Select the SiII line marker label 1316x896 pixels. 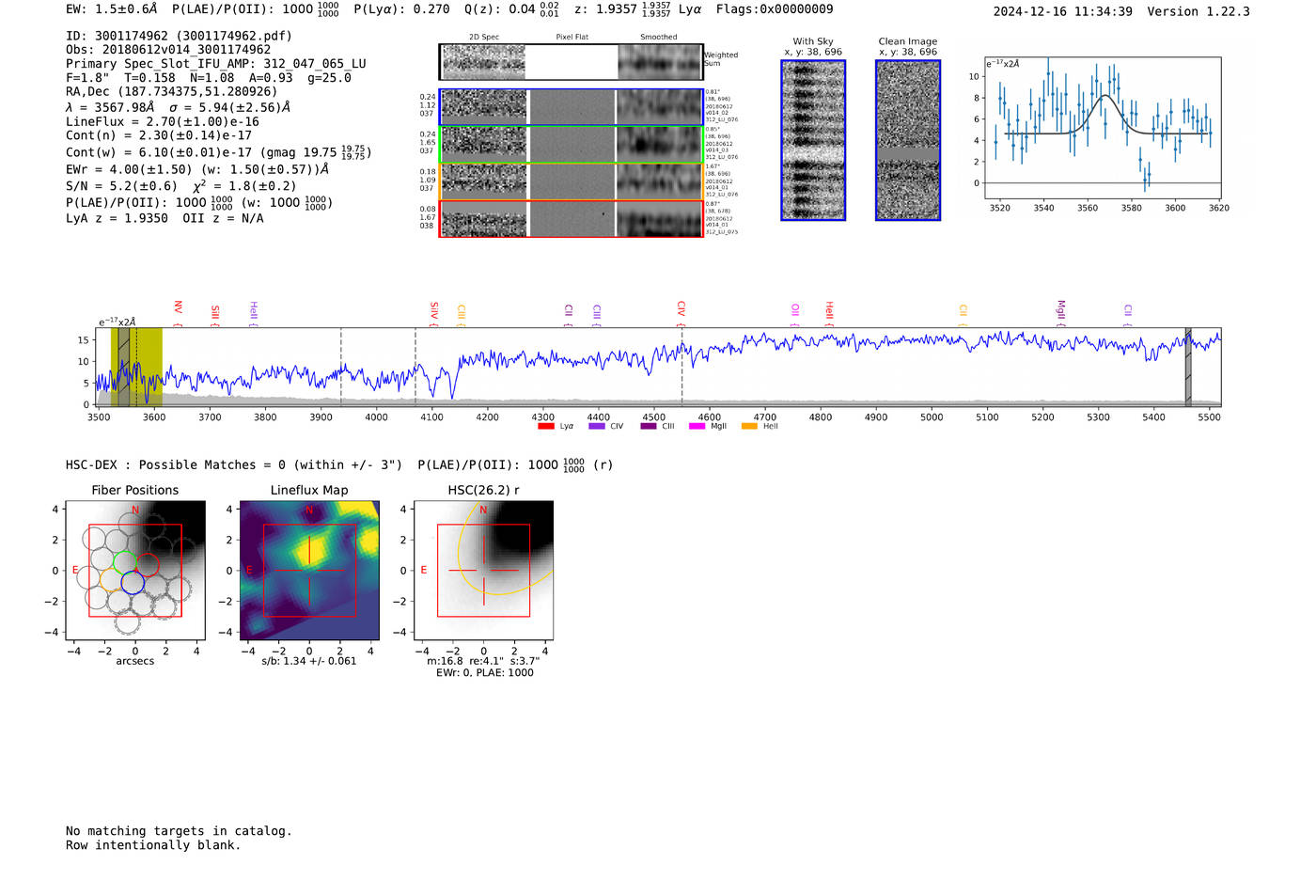[215, 313]
